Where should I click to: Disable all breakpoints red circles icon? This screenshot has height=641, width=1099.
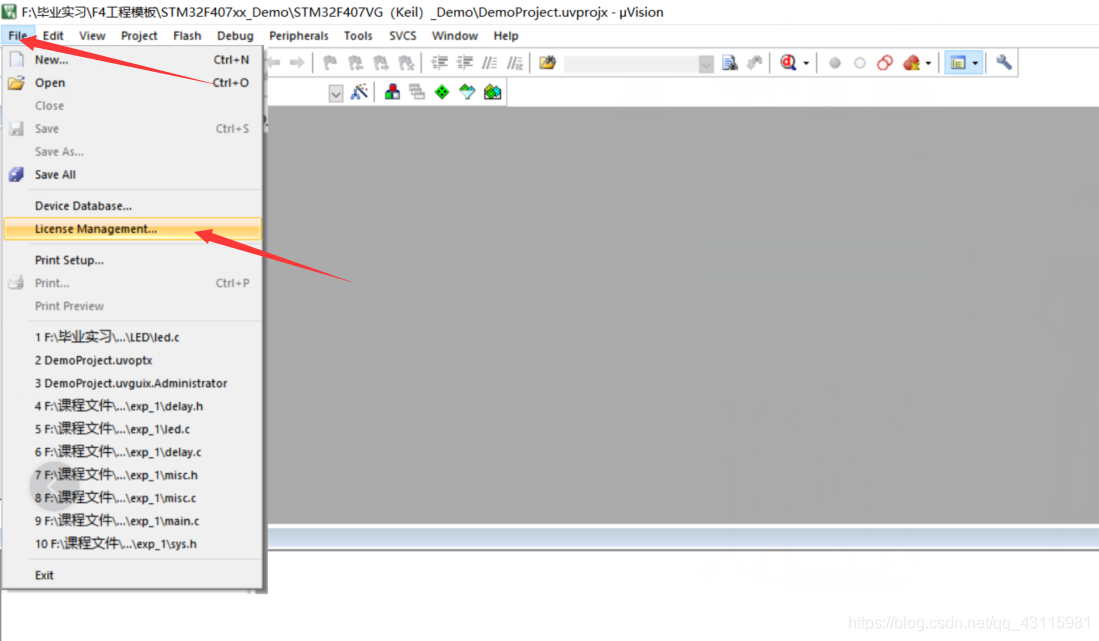pyautogui.click(x=885, y=63)
